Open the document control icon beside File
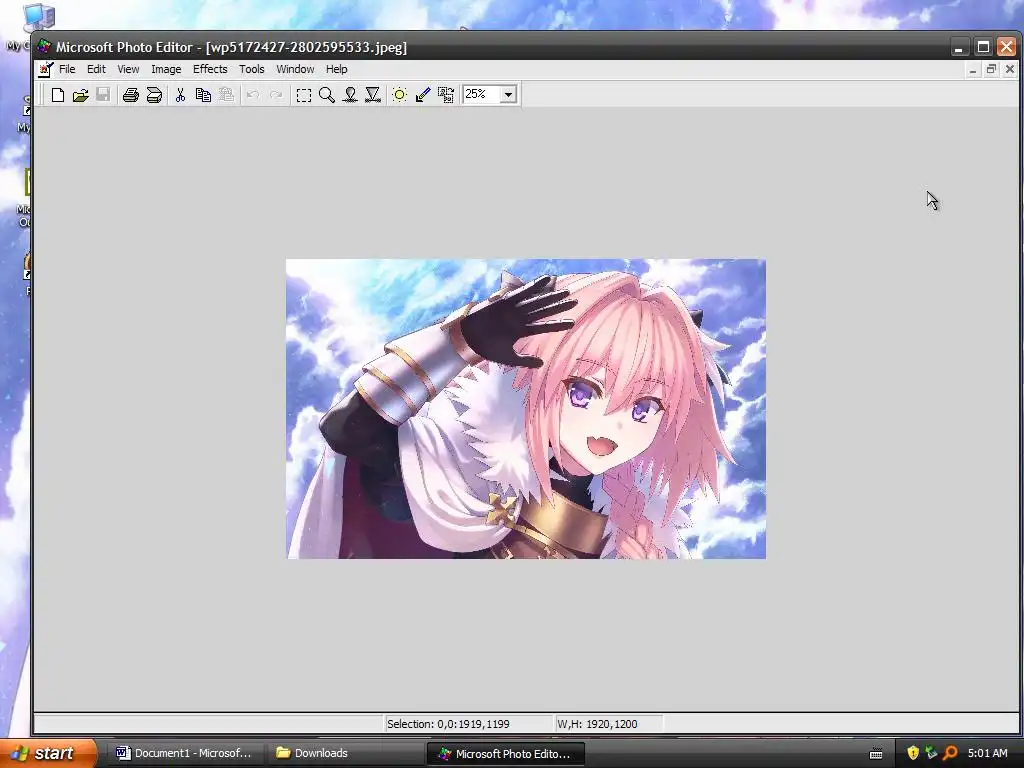The image size is (1024, 768). pos(45,69)
